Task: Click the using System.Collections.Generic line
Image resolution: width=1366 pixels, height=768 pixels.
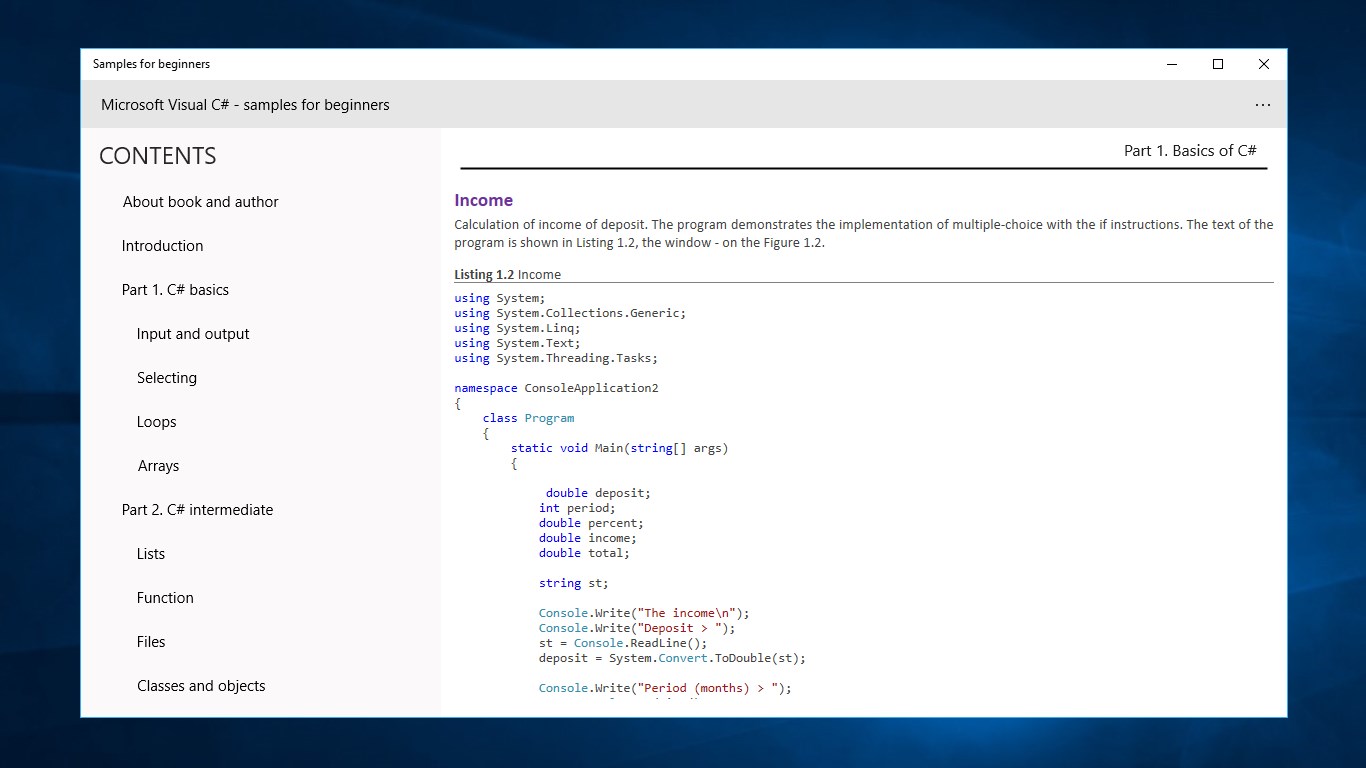Action: [570, 313]
